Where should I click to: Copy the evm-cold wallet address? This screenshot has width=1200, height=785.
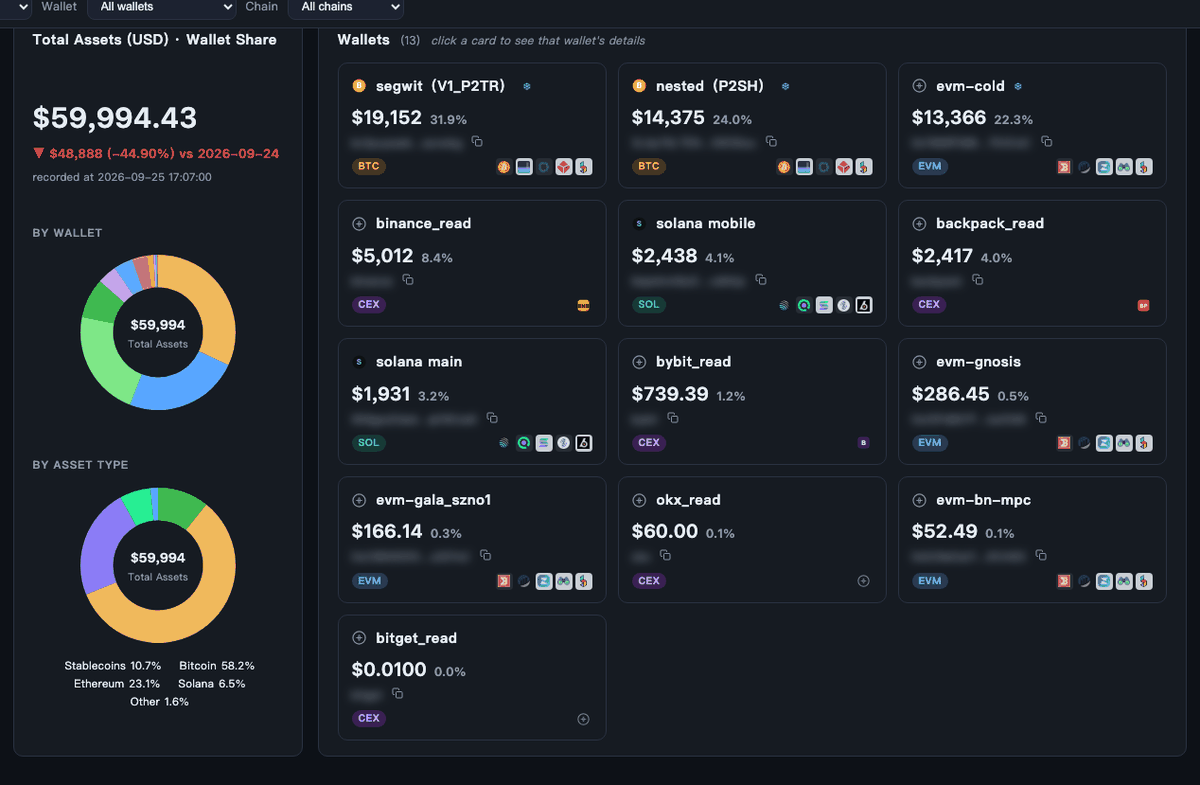pyautogui.click(x=1047, y=142)
